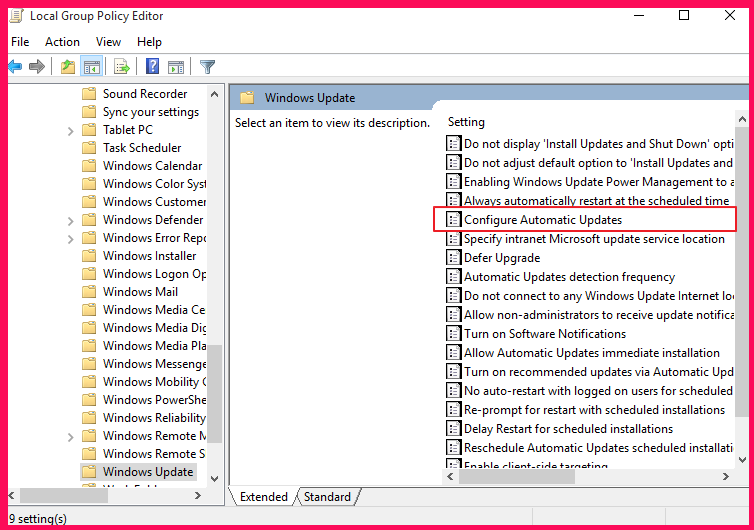Screen dimensions: 754x530
Task: Click the Windows Defender folder icon
Action: (89, 220)
